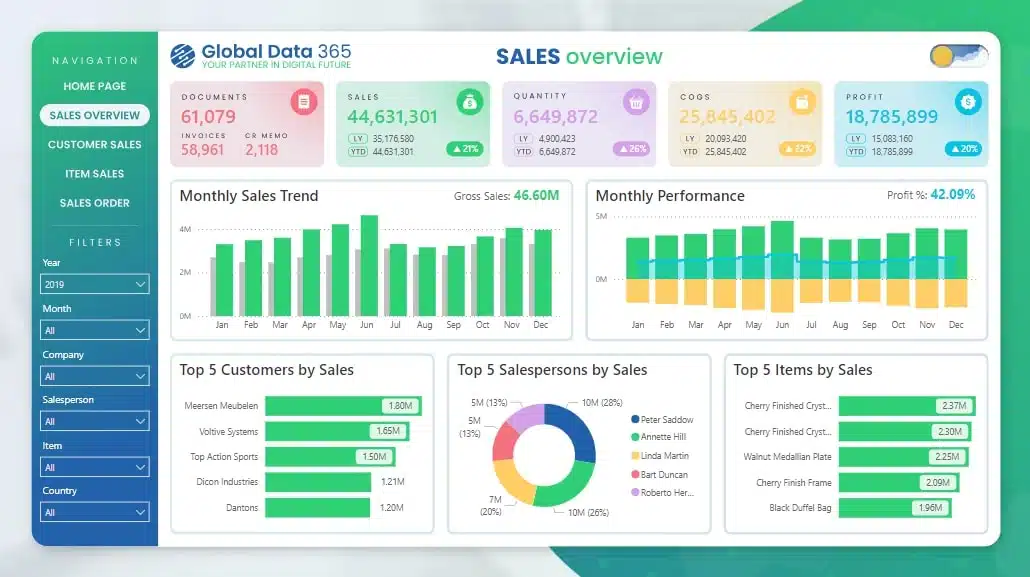Expand the Country filter dropdown
This screenshot has height=577, width=1030.
(95, 513)
